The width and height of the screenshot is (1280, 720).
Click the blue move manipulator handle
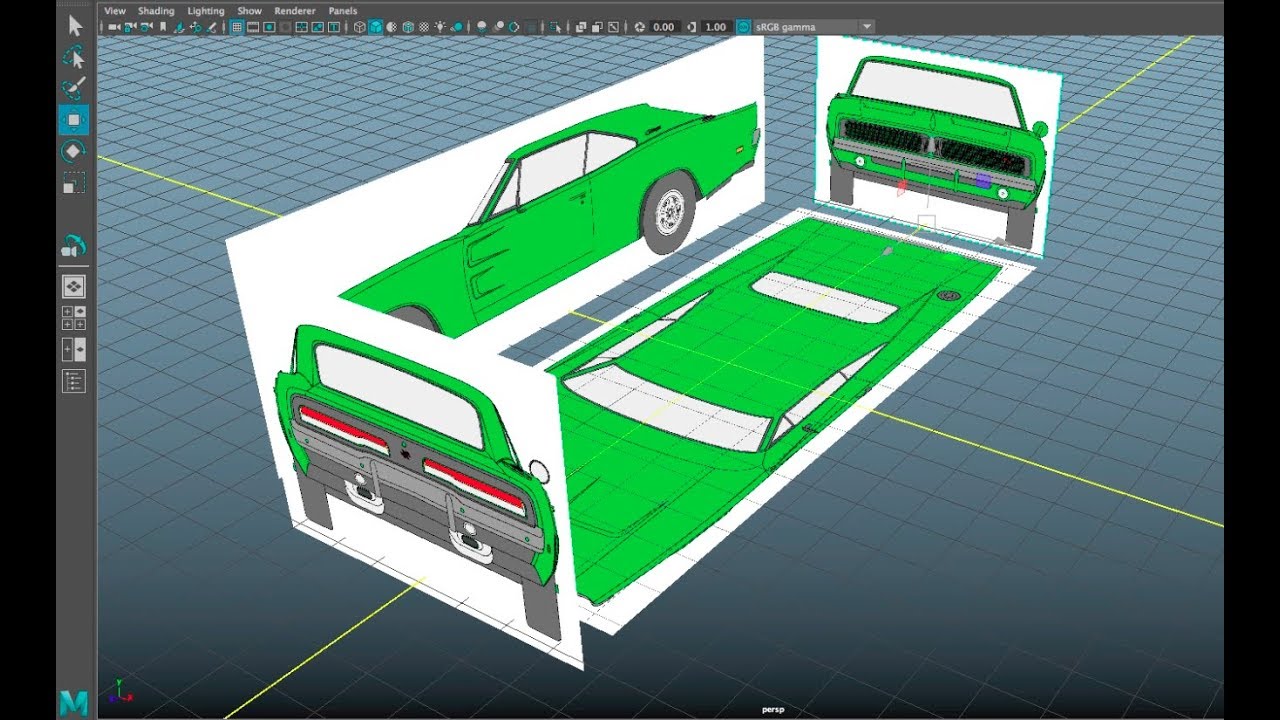pos(984,181)
